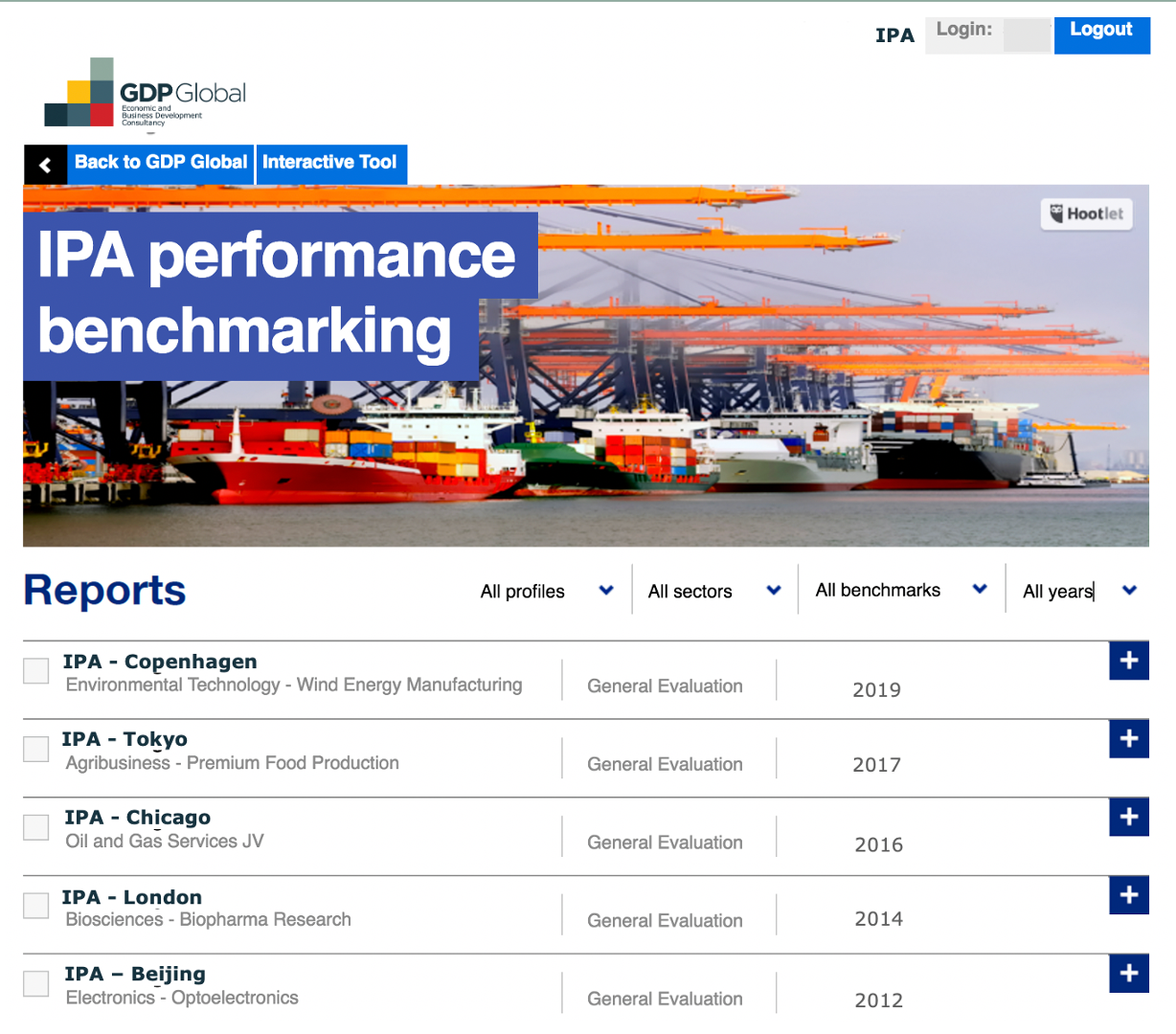Tick the IPA Chicago report checkbox

[36, 827]
